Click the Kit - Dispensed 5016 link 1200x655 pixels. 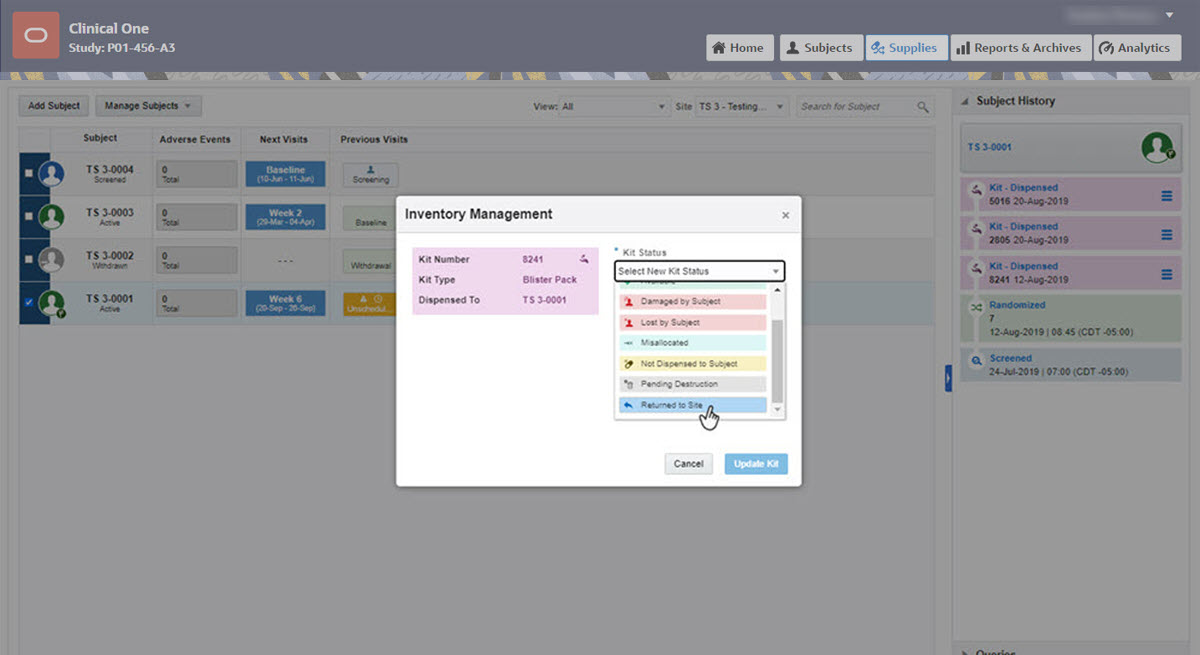(1023, 187)
